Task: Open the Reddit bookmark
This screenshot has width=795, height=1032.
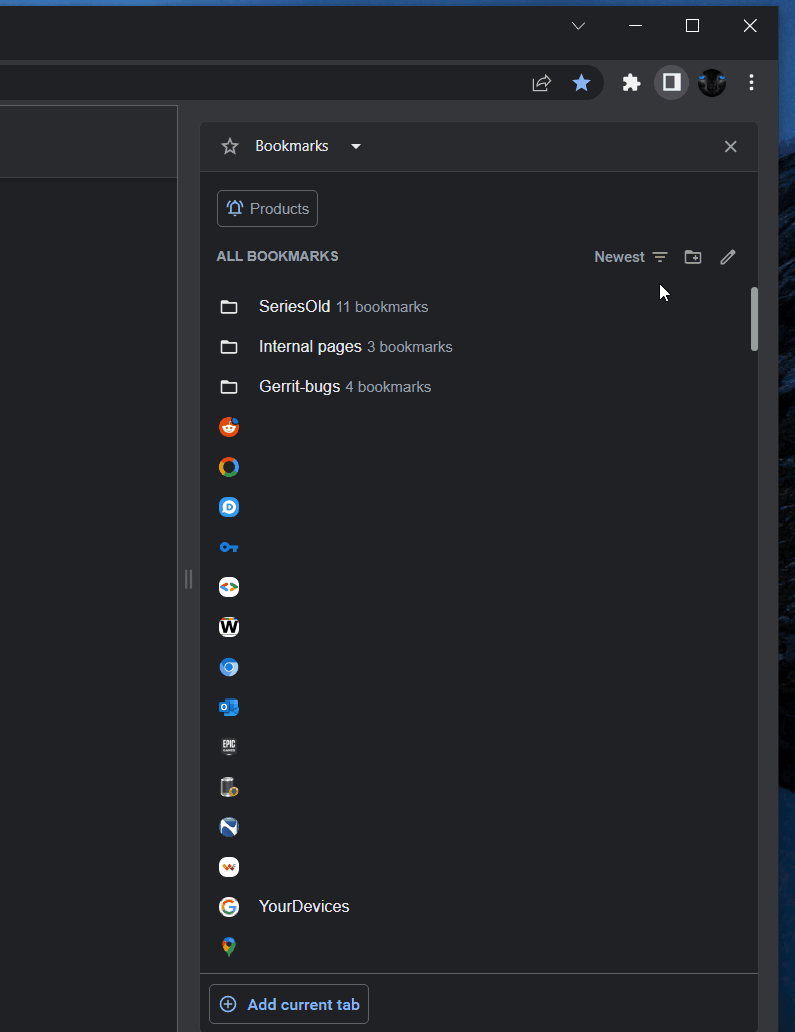Action: pos(229,427)
